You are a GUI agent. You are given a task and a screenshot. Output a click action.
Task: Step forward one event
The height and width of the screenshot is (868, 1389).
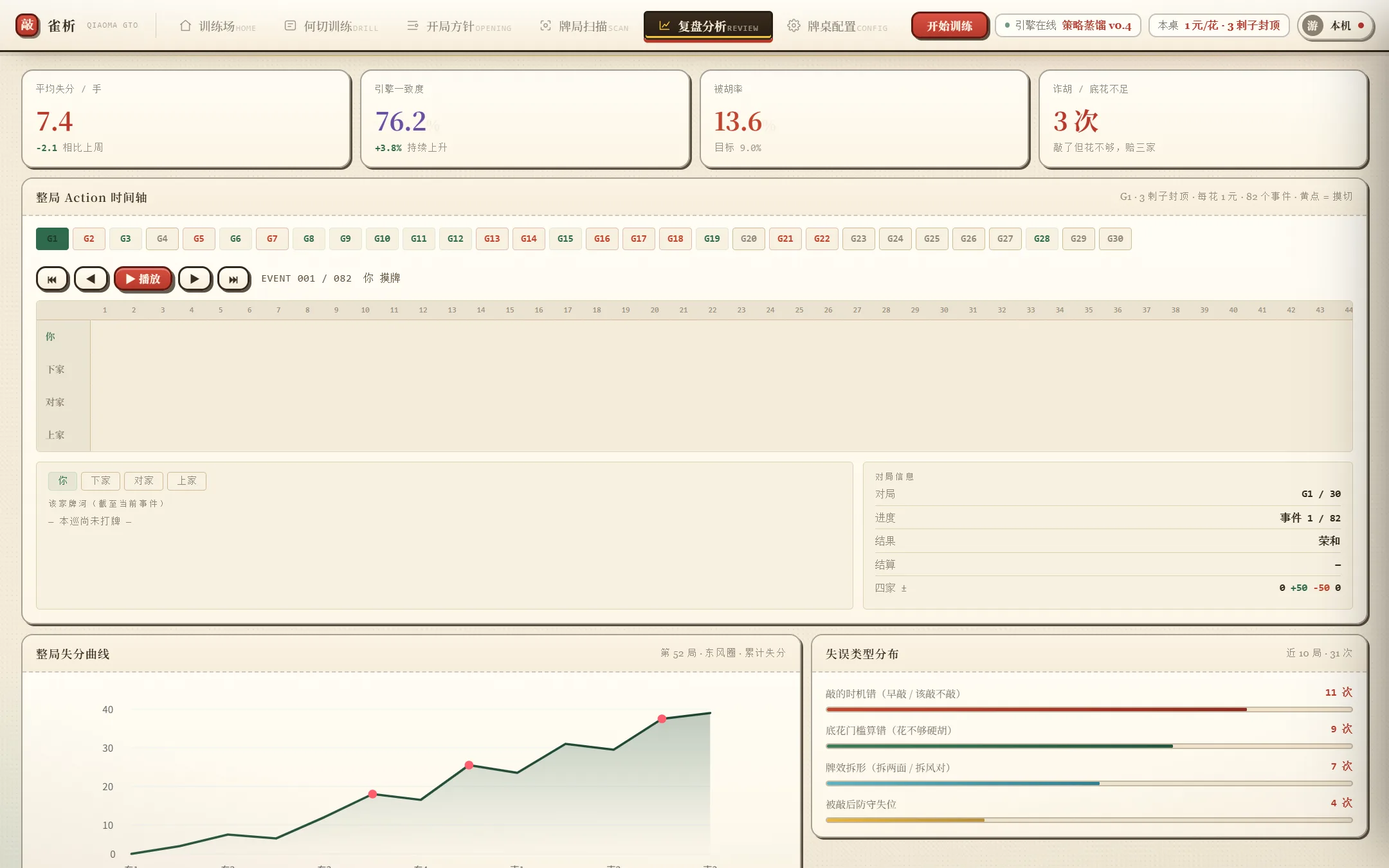click(195, 279)
